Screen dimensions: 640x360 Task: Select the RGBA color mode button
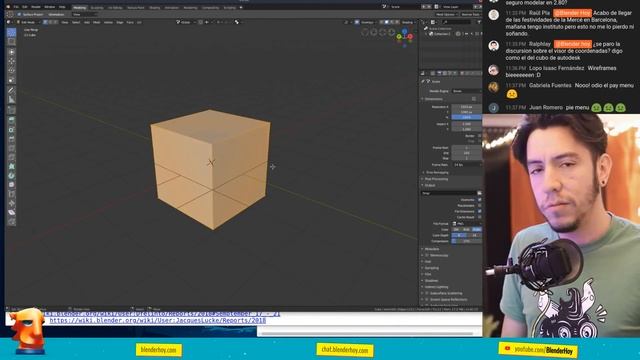(x=476, y=229)
